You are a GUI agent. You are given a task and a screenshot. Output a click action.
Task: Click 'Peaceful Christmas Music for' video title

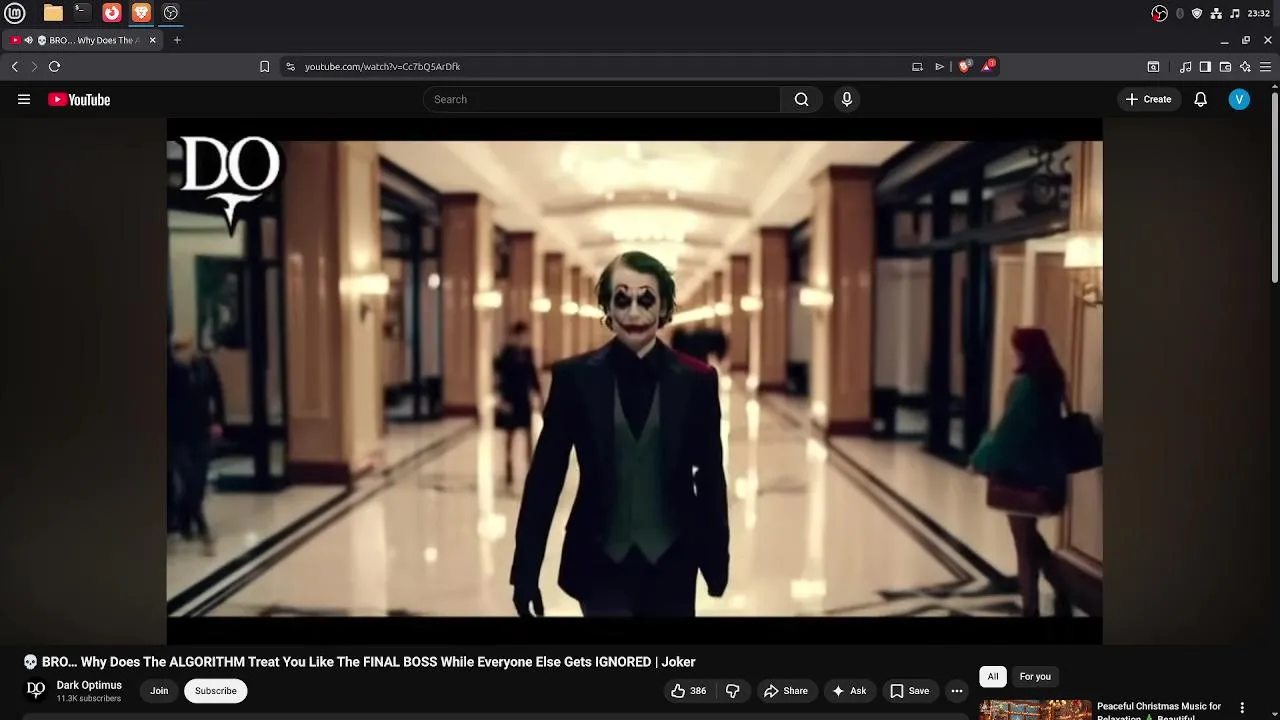[1159, 706]
